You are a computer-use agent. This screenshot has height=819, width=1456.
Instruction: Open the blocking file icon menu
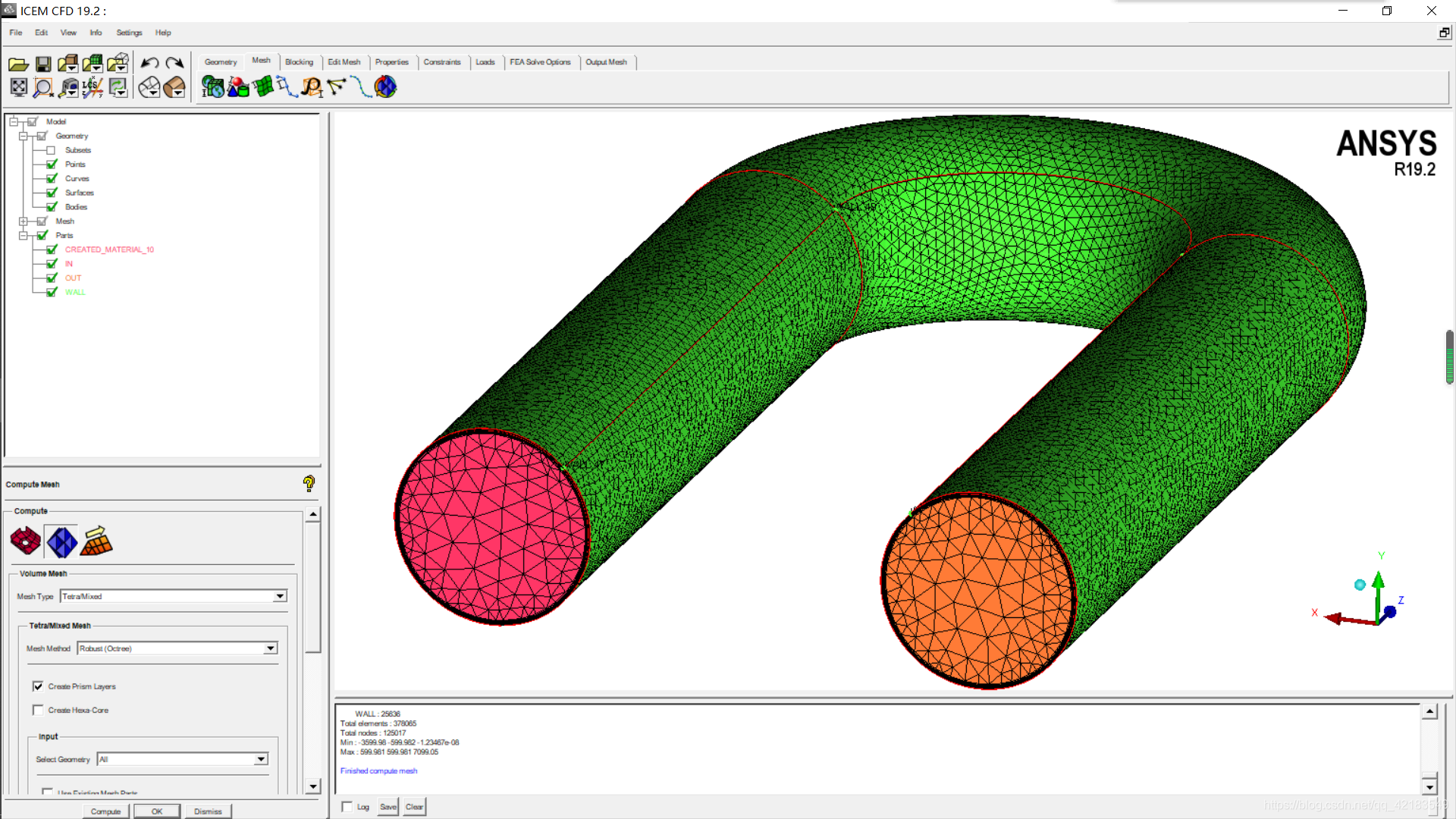[x=118, y=64]
